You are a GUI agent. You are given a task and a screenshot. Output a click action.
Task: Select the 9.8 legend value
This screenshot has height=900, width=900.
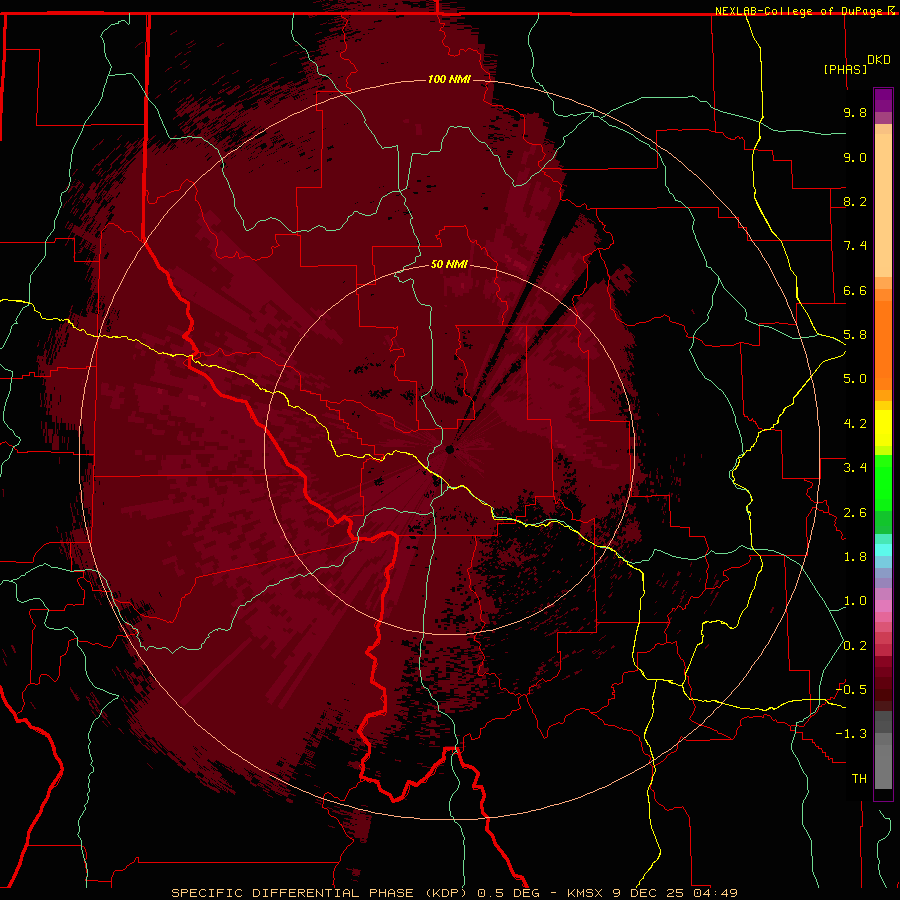tap(855, 112)
